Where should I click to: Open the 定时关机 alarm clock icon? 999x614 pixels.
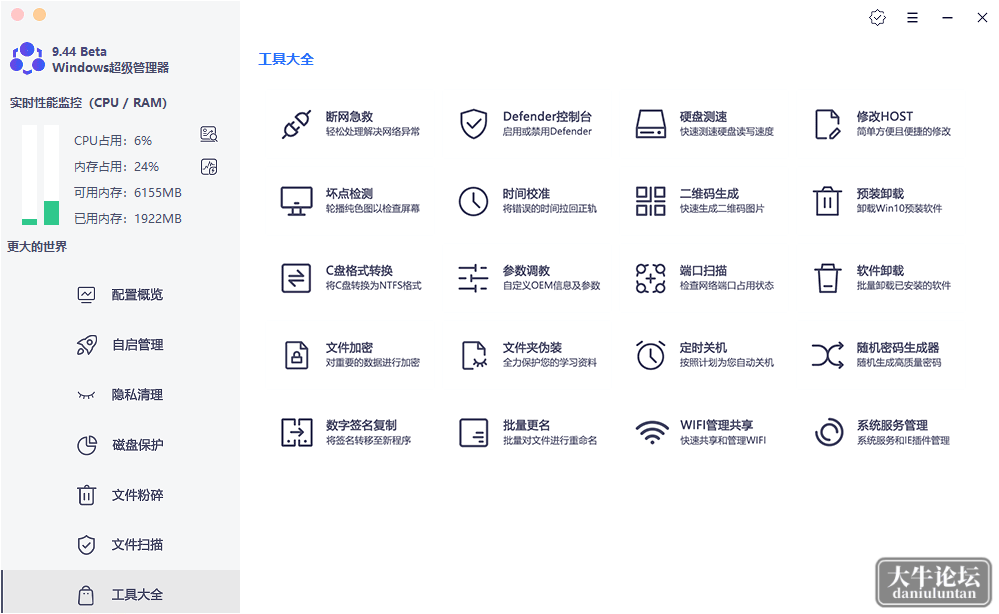click(x=650, y=355)
